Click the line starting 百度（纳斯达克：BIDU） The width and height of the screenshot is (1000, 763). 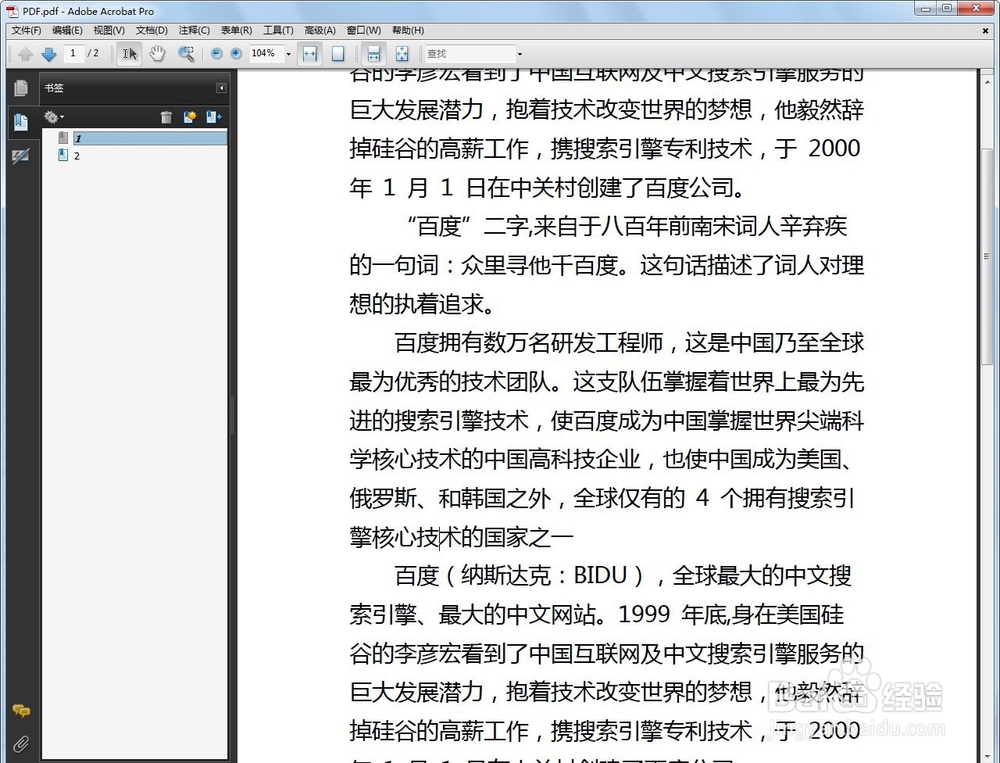[622, 575]
